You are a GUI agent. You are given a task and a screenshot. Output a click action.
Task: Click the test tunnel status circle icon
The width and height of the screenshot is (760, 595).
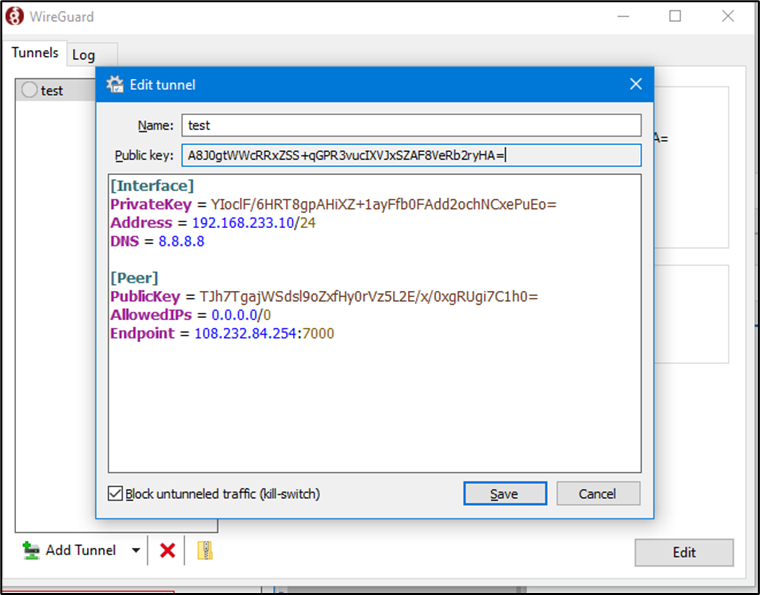tap(29, 90)
